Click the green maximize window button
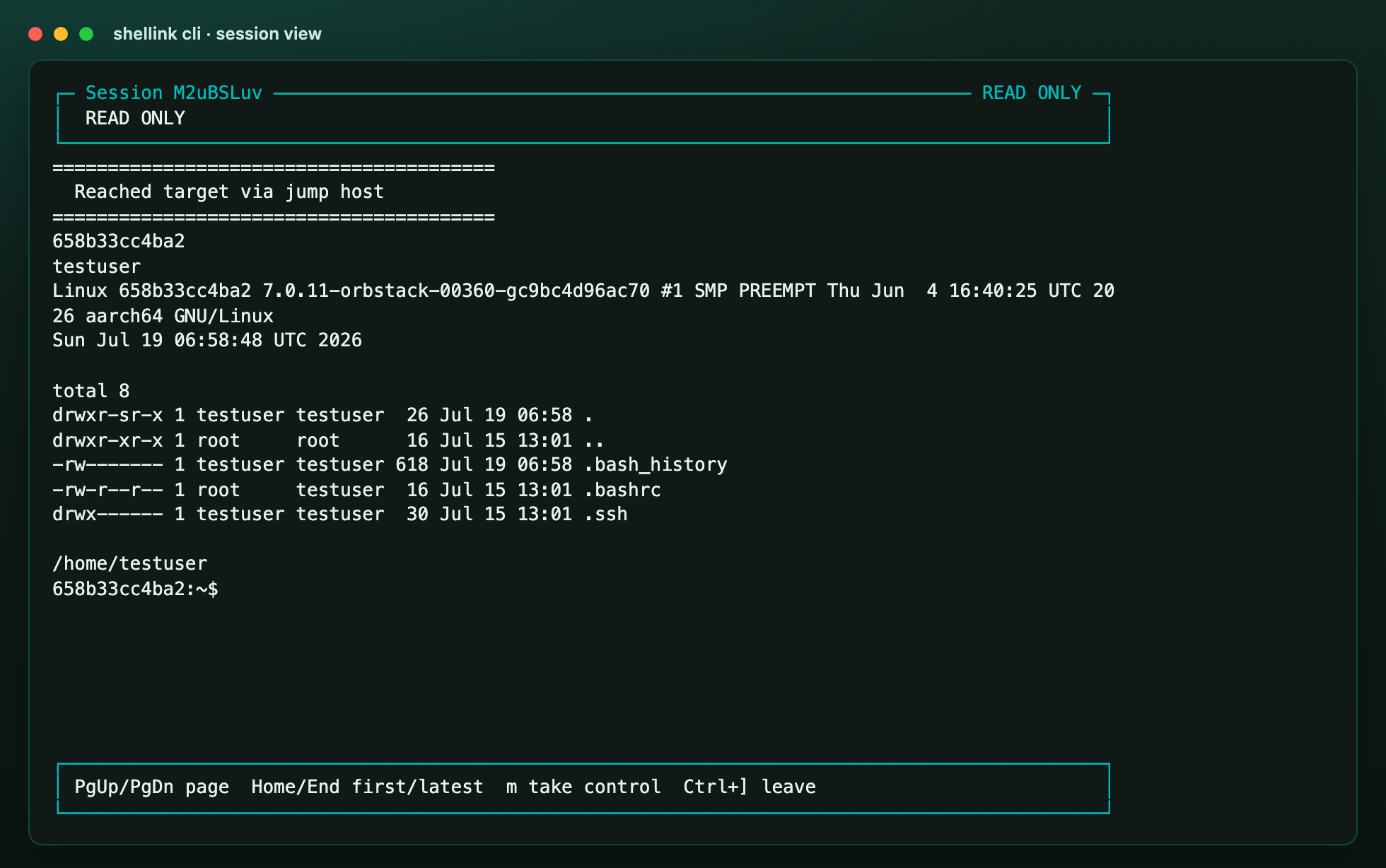The height and width of the screenshot is (868, 1386). click(86, 34)
